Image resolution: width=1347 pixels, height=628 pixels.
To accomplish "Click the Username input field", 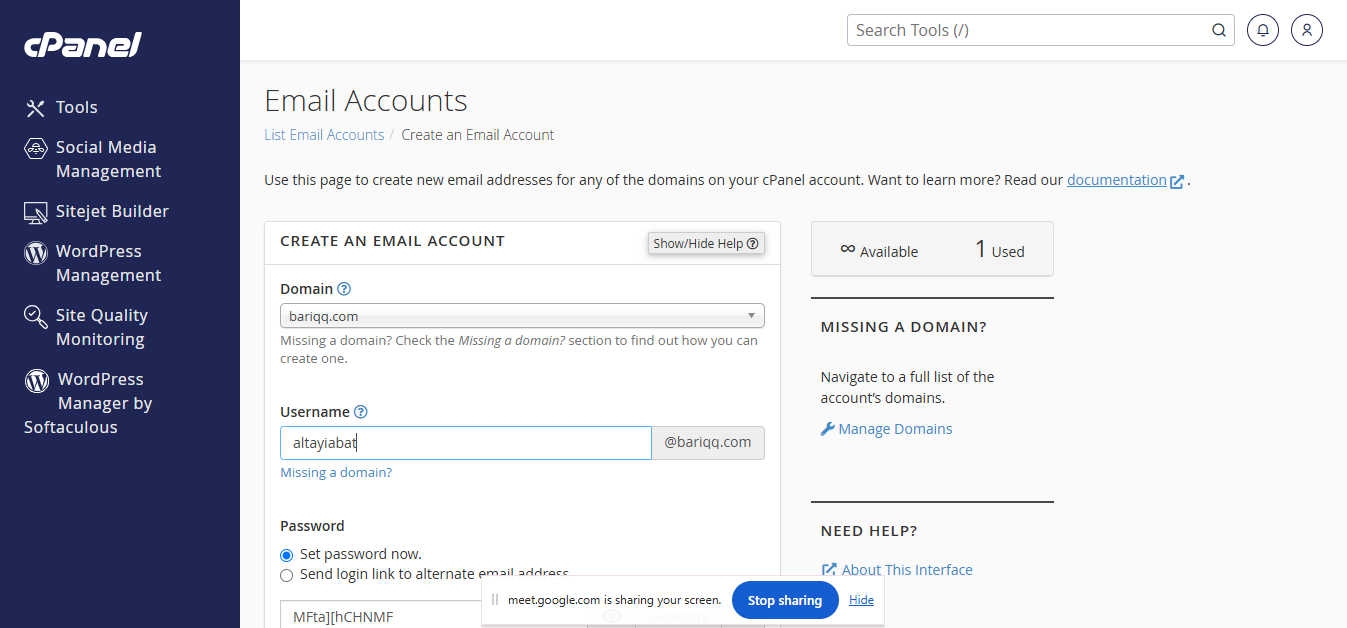I will coord(465,443).
